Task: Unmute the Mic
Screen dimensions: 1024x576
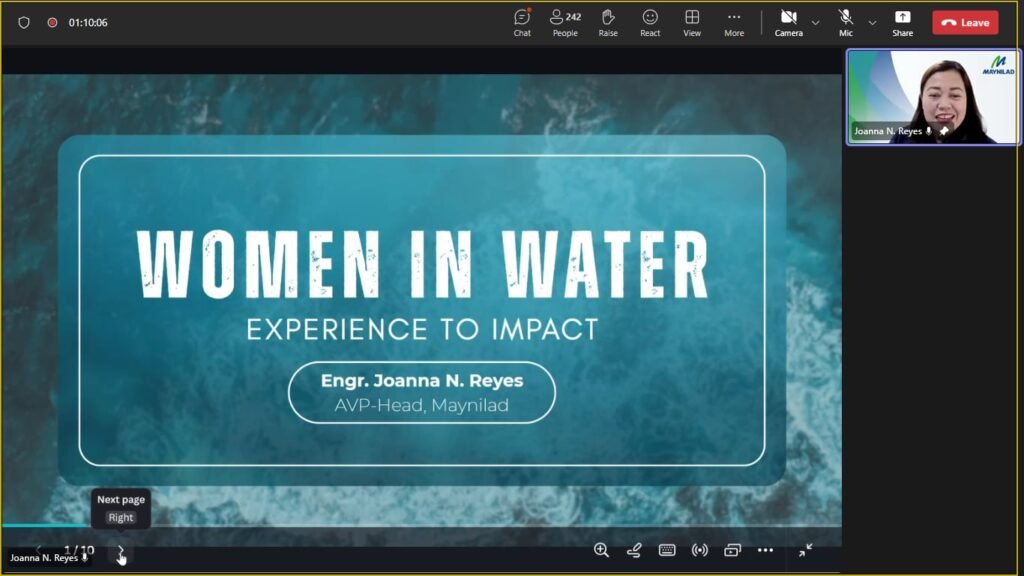Action: (x=846, y=22)
